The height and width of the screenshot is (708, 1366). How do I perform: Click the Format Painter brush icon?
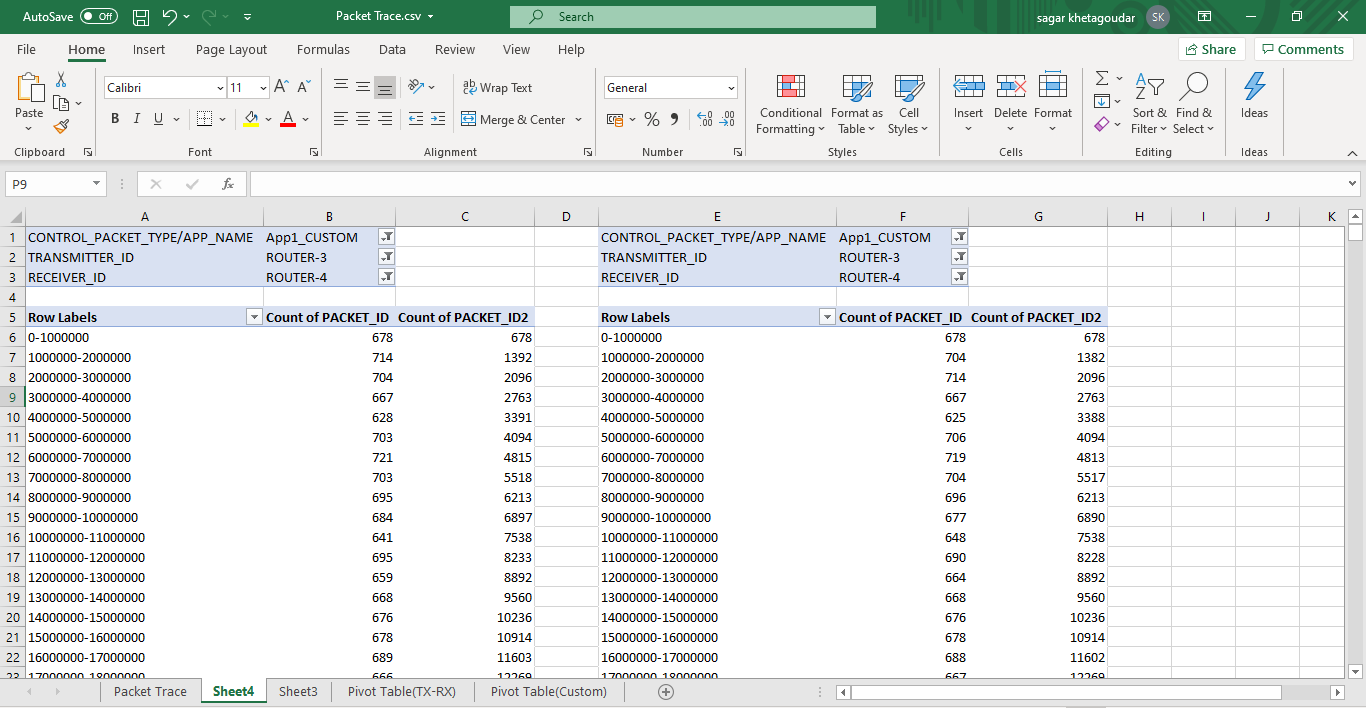pyautogui.click(x=61, y=126)
